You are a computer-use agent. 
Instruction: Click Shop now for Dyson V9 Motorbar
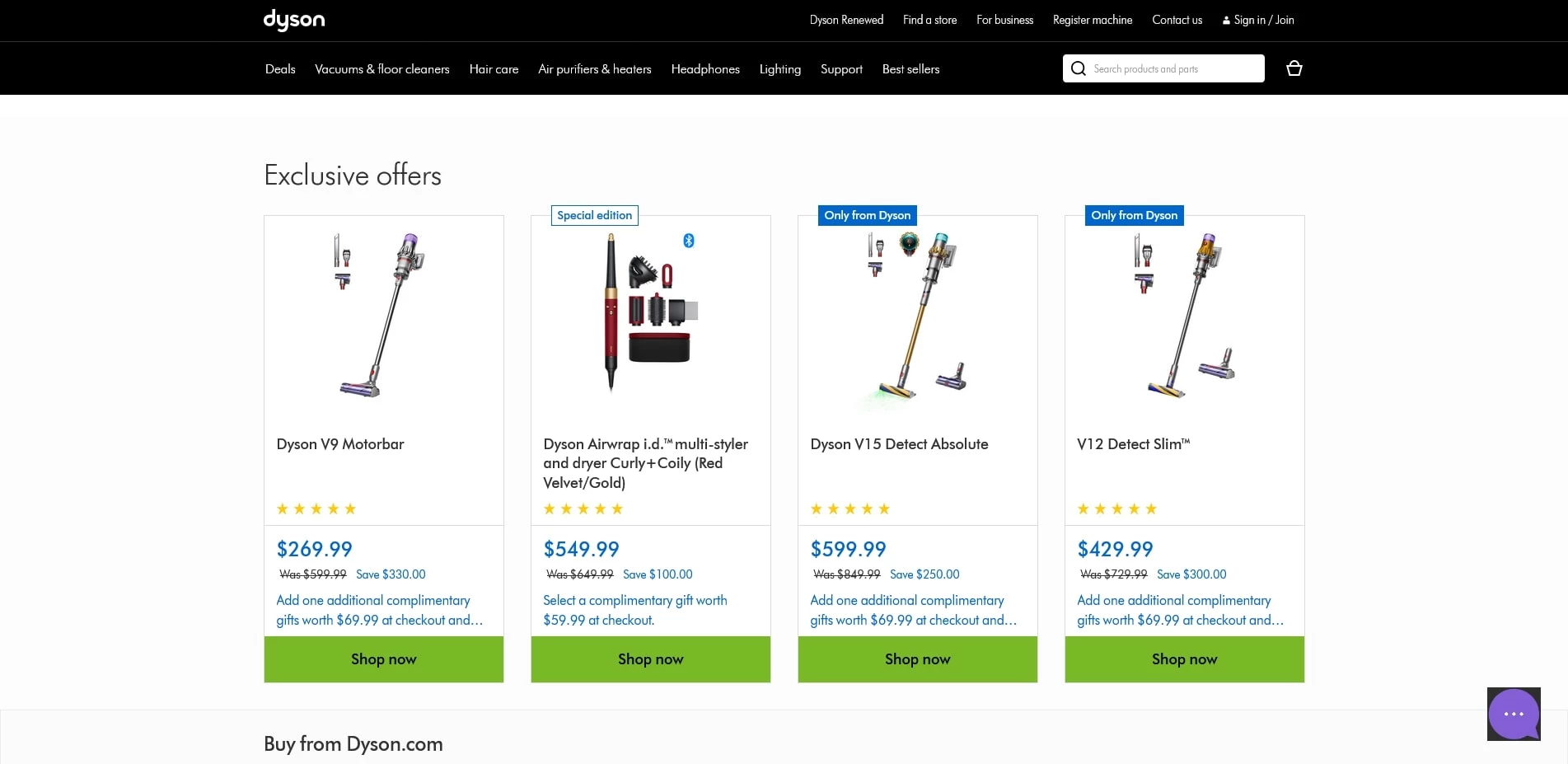click(x=384, y=659)
